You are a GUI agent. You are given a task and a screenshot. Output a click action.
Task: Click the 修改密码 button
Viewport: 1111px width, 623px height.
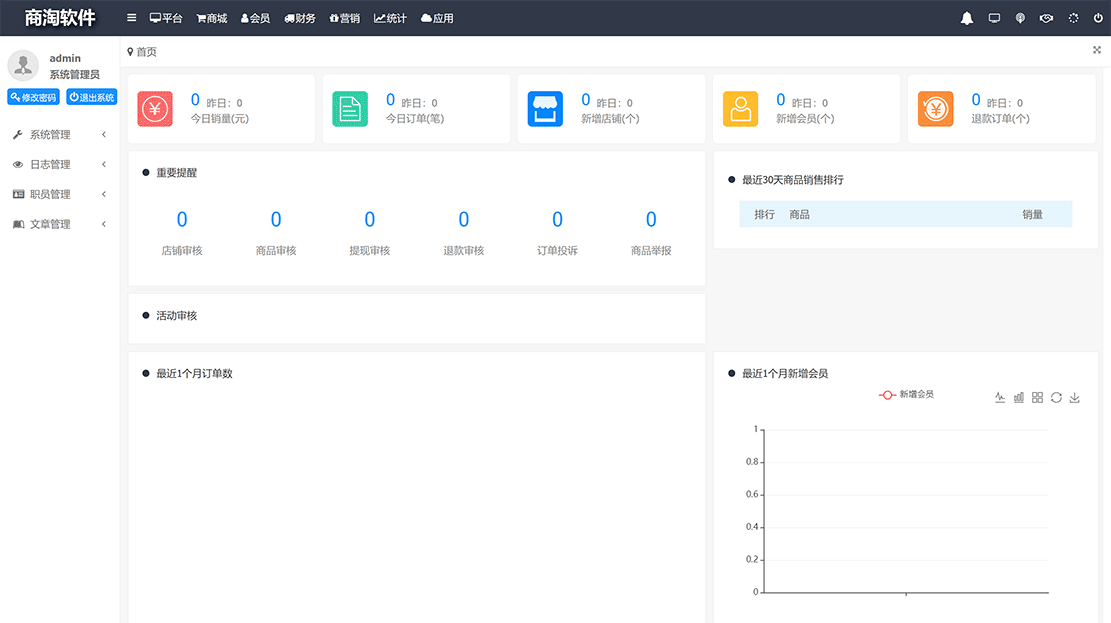pos(33,97)
